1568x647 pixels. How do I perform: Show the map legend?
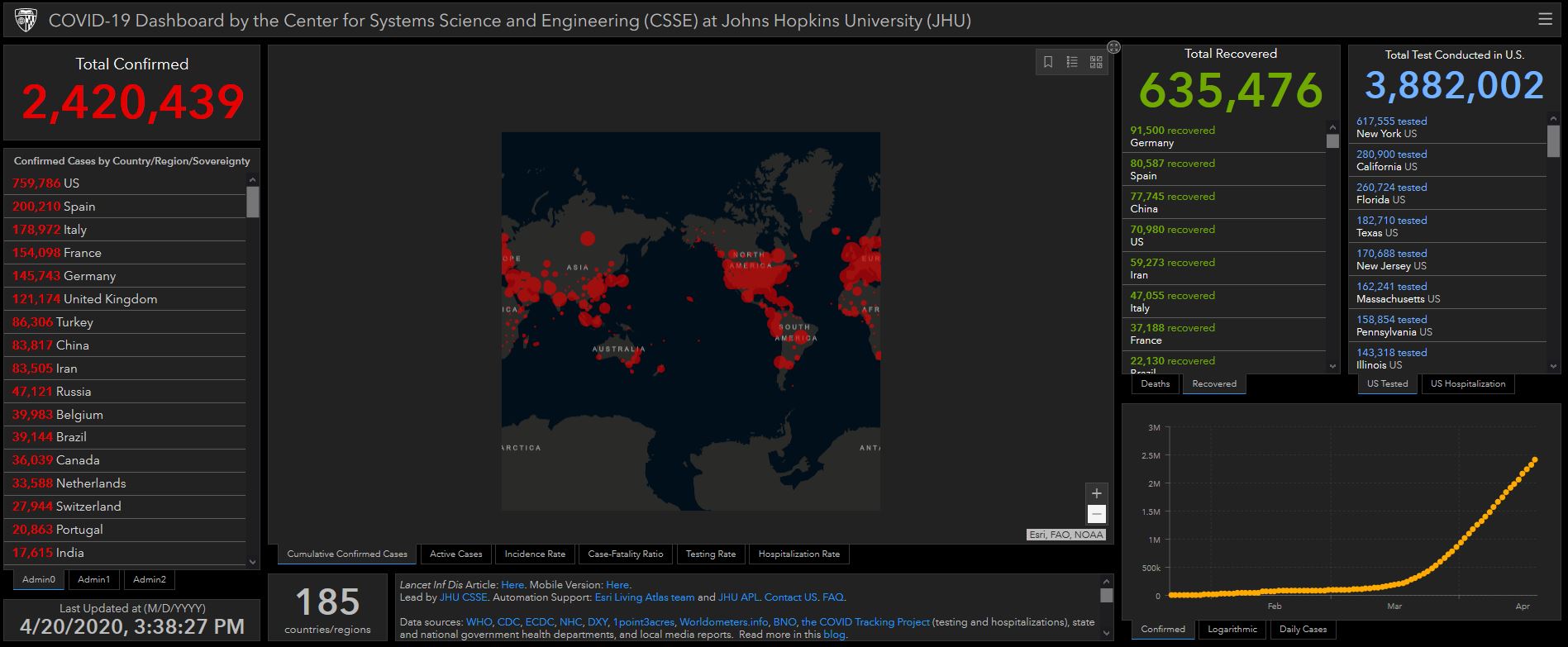(1072, 62)
